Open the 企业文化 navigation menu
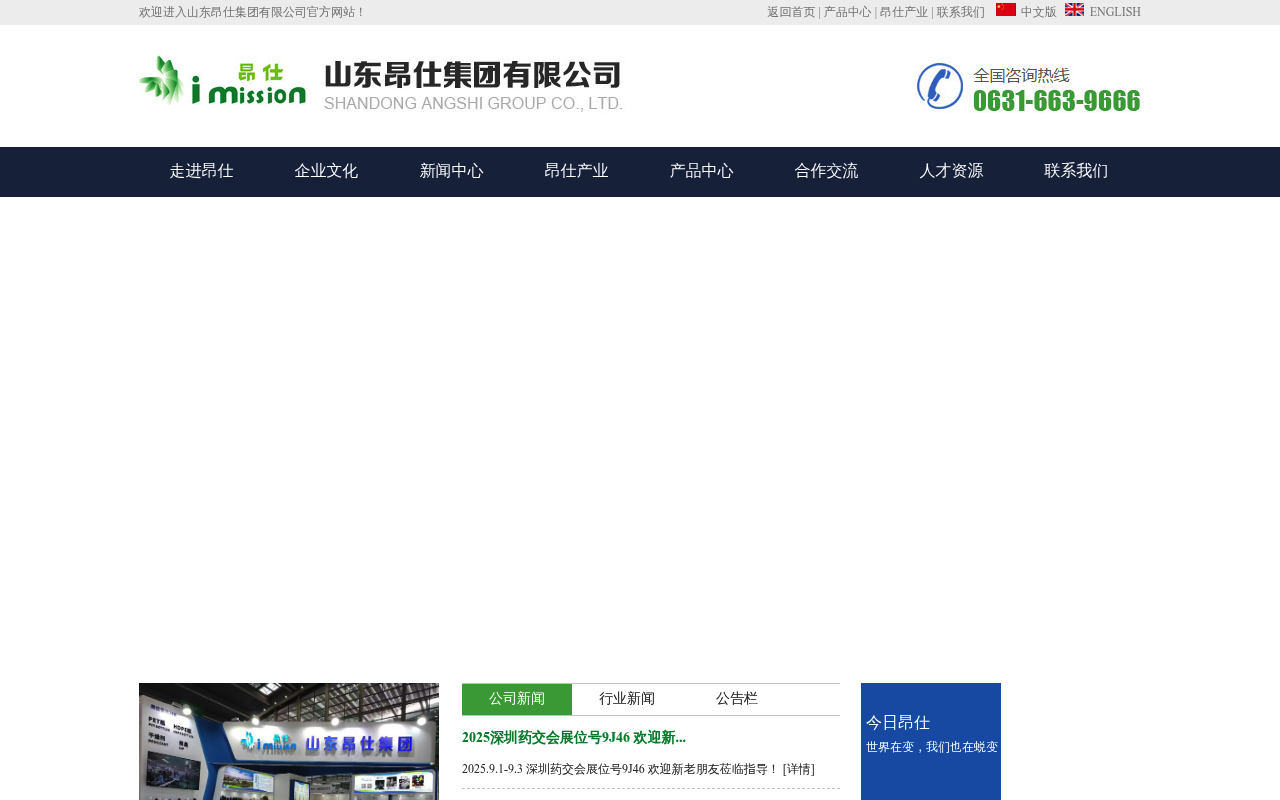Screen dimensions: 1280x800 (326, 171)
